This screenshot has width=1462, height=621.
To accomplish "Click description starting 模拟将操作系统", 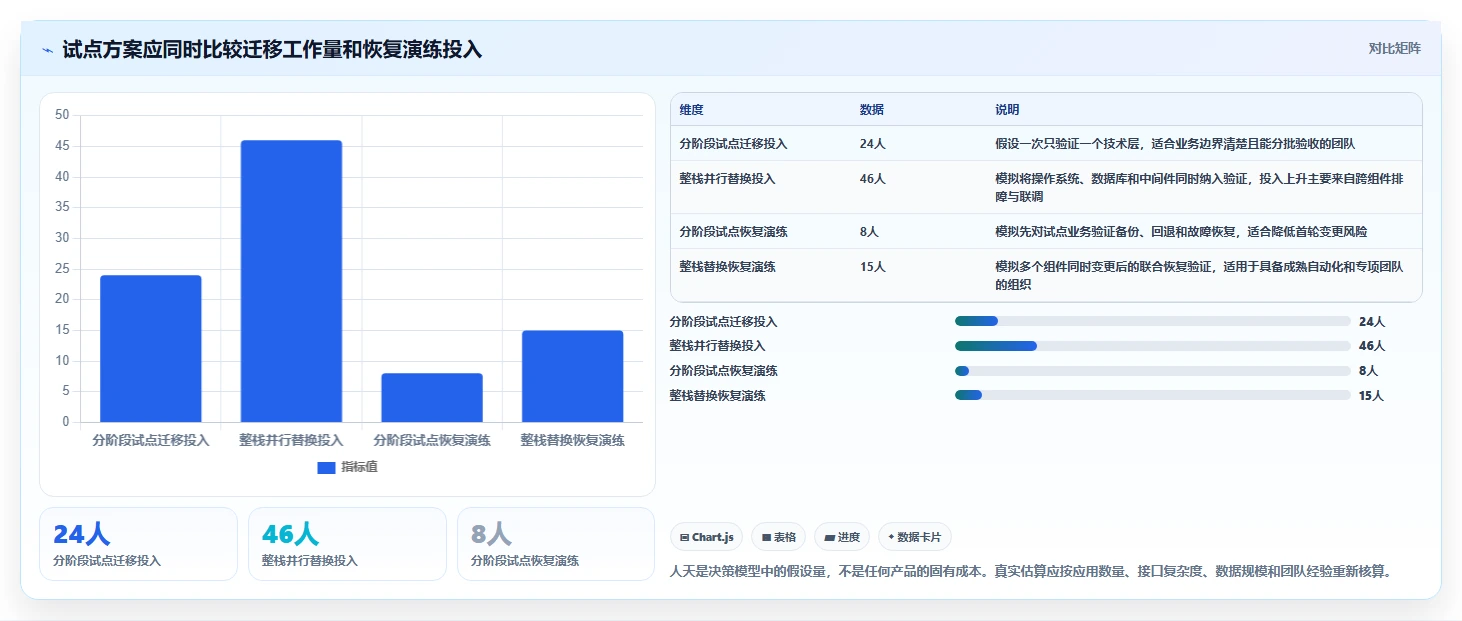I will tap(1199, 188).
